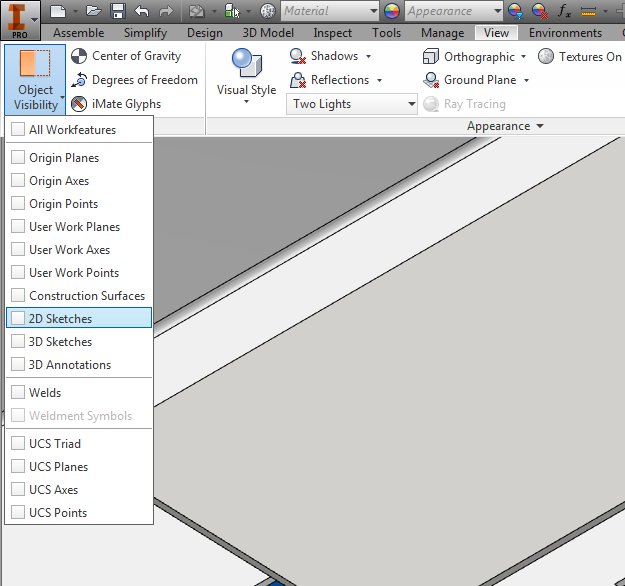Expand the Orthographic options arrow
The image size is (625, 586).
coord(523,57)
